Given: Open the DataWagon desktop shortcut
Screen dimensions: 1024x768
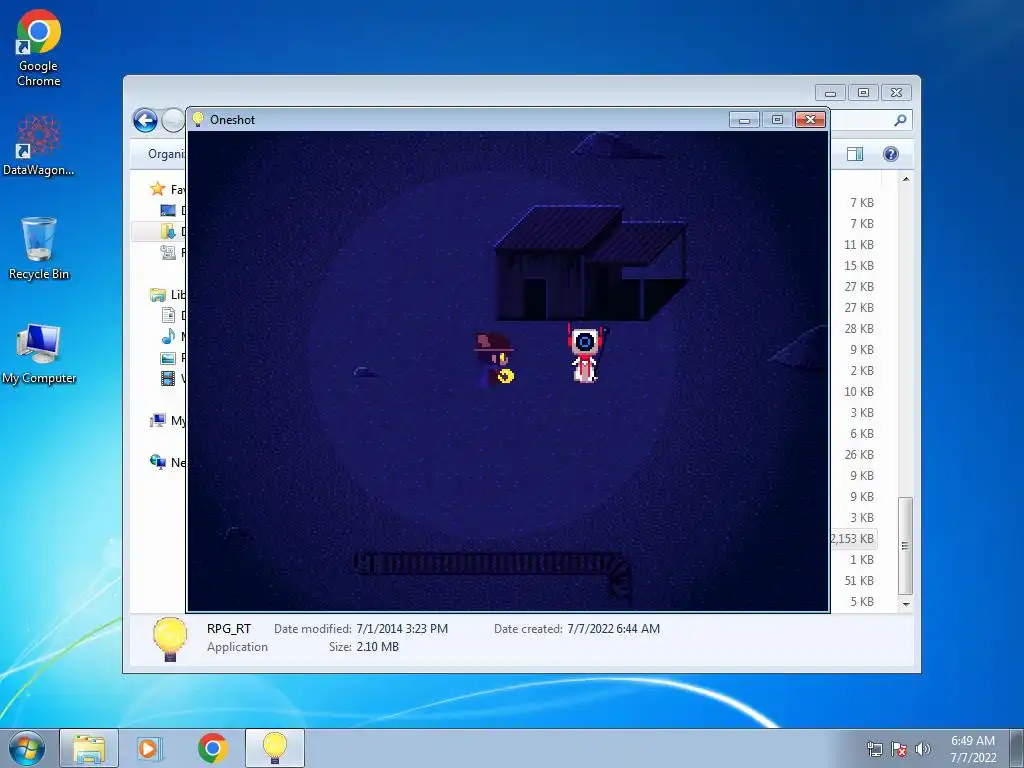Looking at the screenshot, I should click(x=38, y=145).
